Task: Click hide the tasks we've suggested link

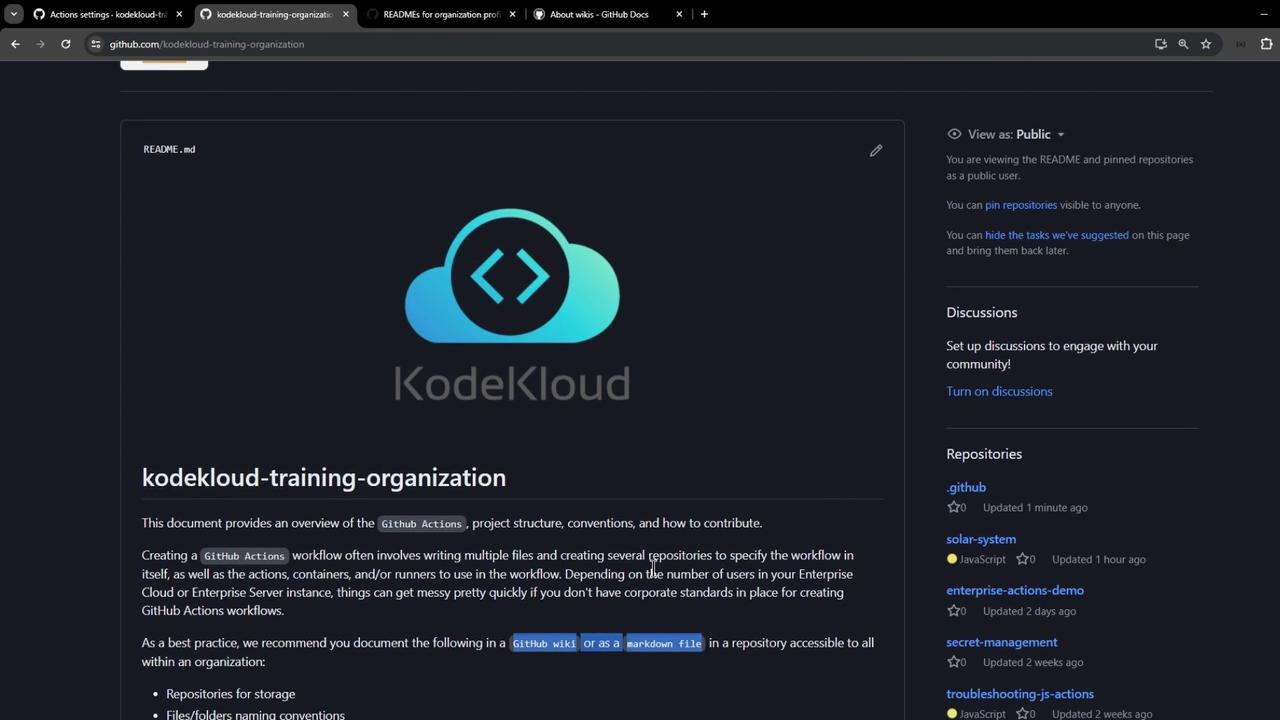Action: [1057, 235]
